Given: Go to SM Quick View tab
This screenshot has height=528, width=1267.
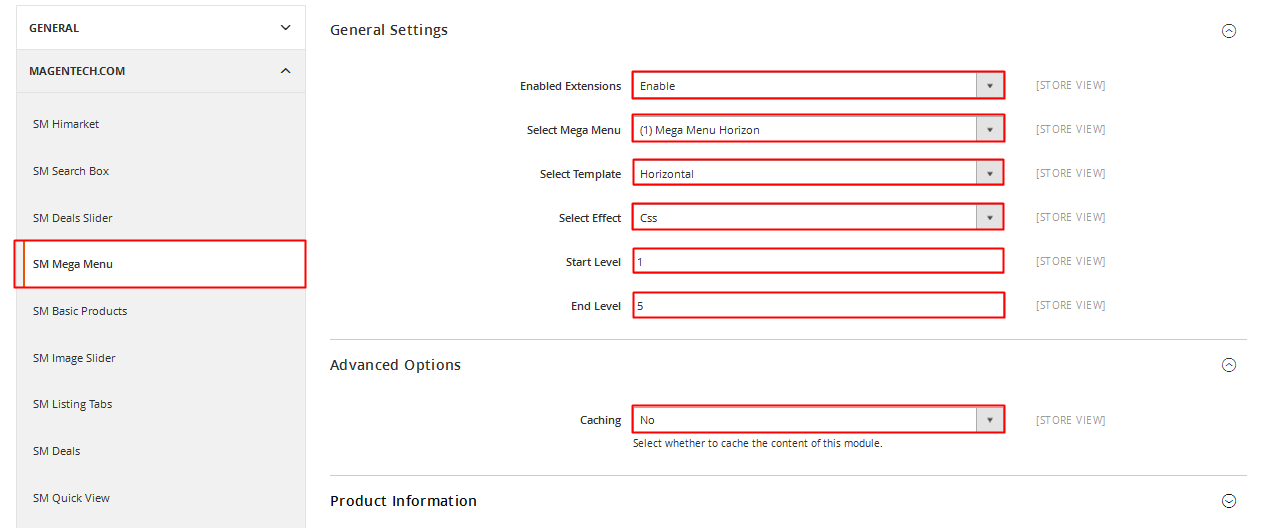Looking at the screenshot, I should (x=71, y=498).
